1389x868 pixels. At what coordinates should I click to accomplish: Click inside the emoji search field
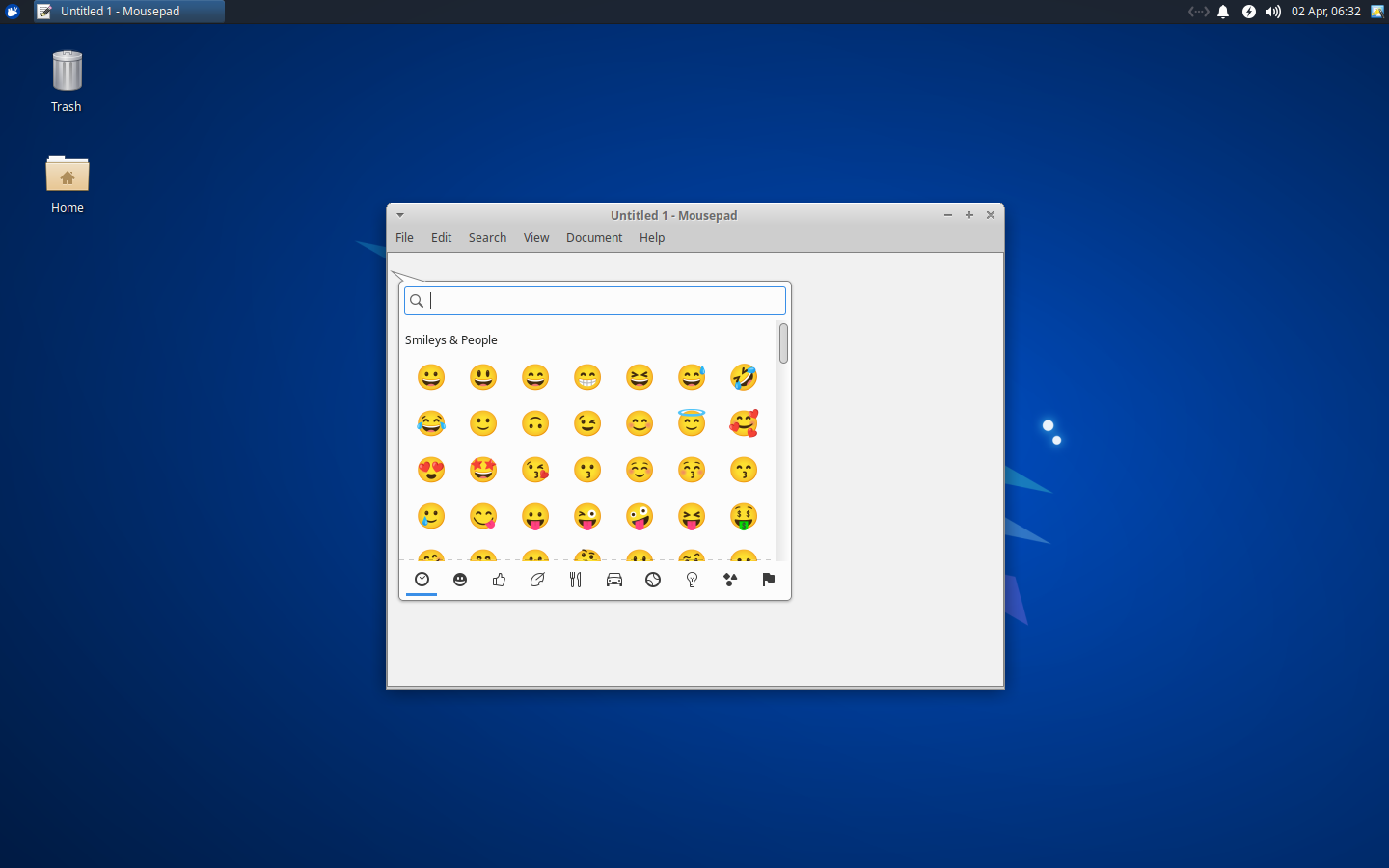click(594, 300)
